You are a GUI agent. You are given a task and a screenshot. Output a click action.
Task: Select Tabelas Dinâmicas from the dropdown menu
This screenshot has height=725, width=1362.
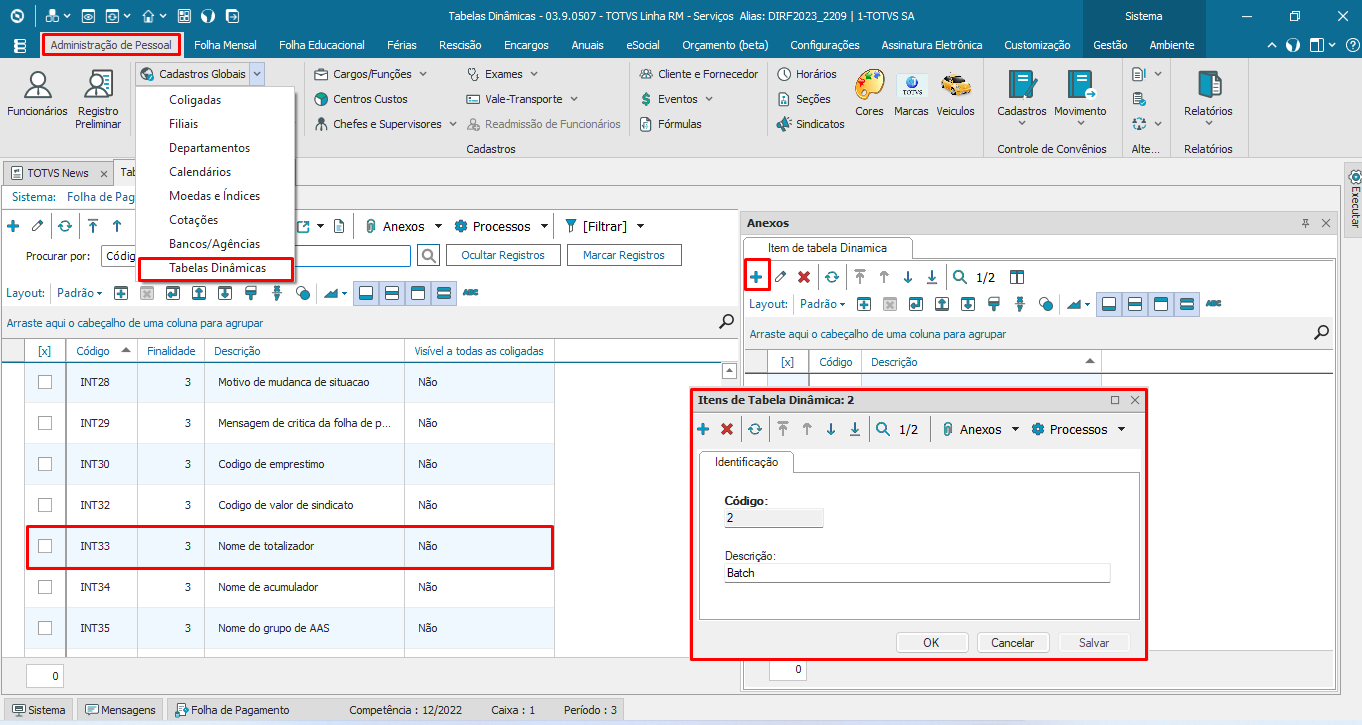[217, 268]
